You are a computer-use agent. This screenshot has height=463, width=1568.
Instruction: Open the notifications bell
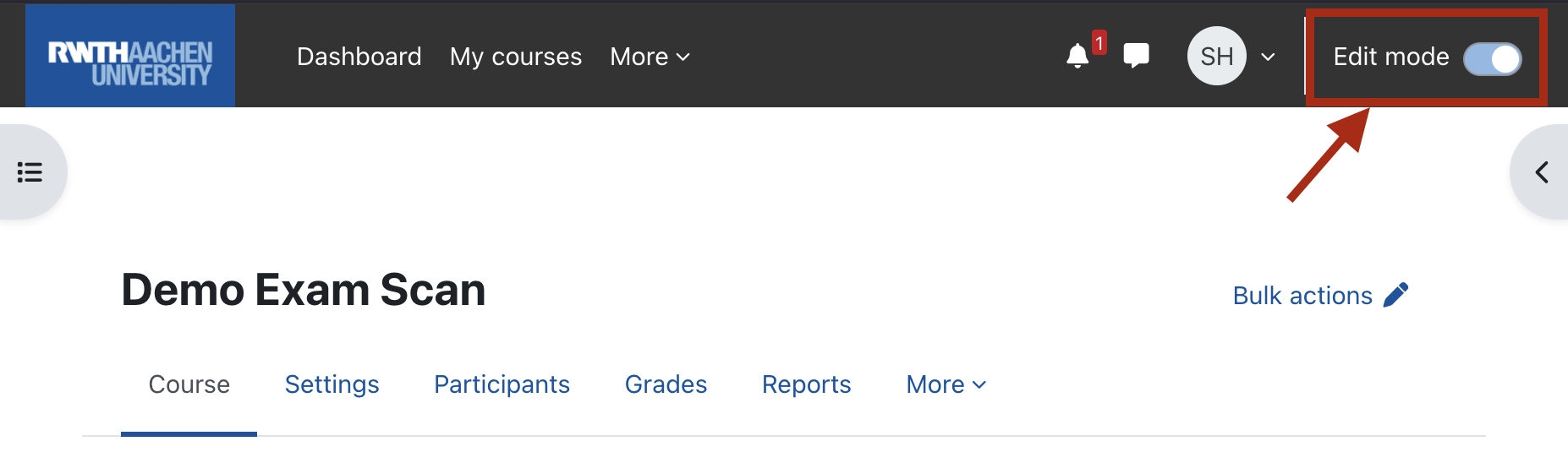click(x=1077, y=57)
